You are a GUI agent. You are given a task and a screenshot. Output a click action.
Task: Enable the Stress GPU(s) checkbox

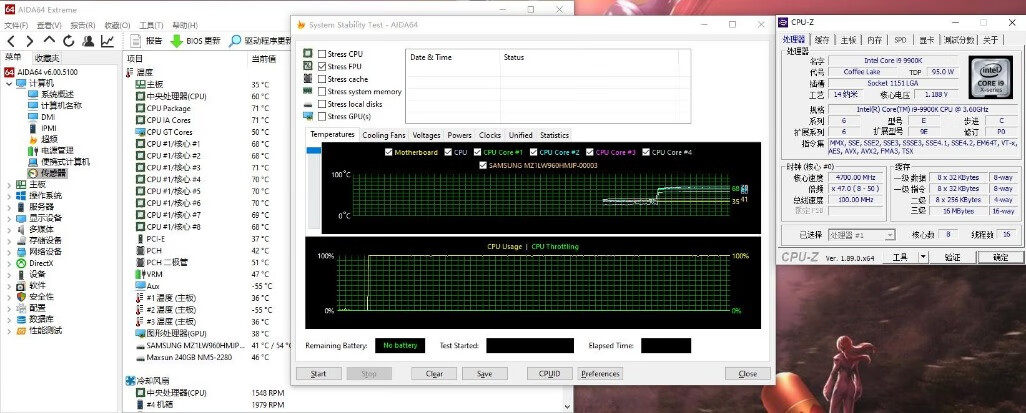point(322,117)
